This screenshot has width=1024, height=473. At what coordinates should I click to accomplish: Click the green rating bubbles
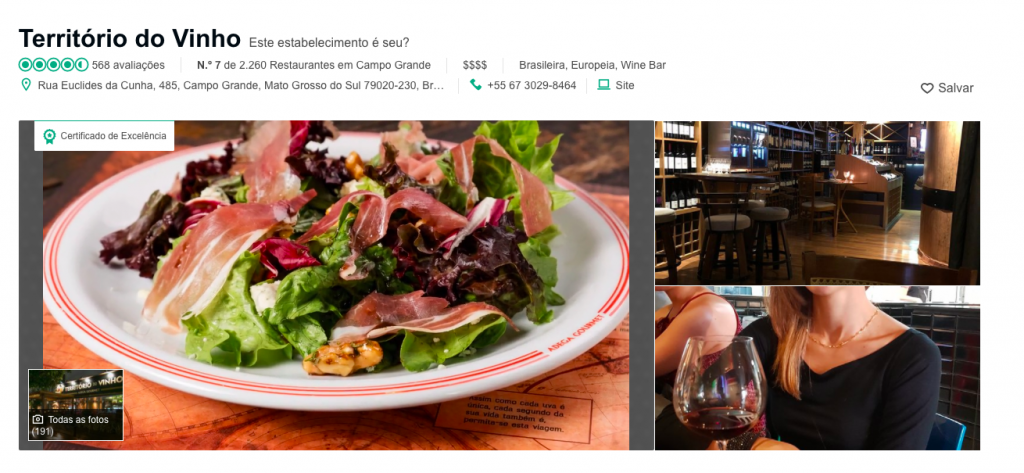click(x=54, y=65)
